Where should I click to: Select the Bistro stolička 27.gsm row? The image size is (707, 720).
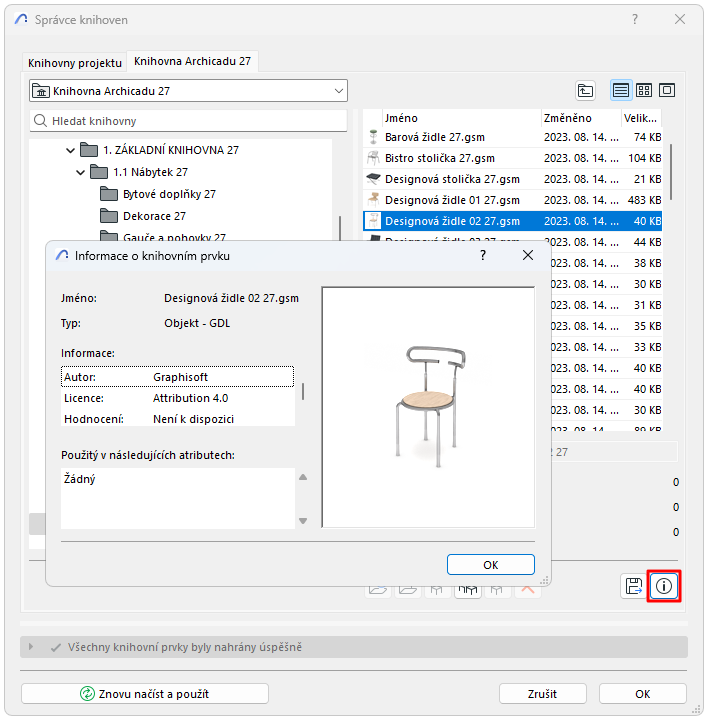point(512,158)
